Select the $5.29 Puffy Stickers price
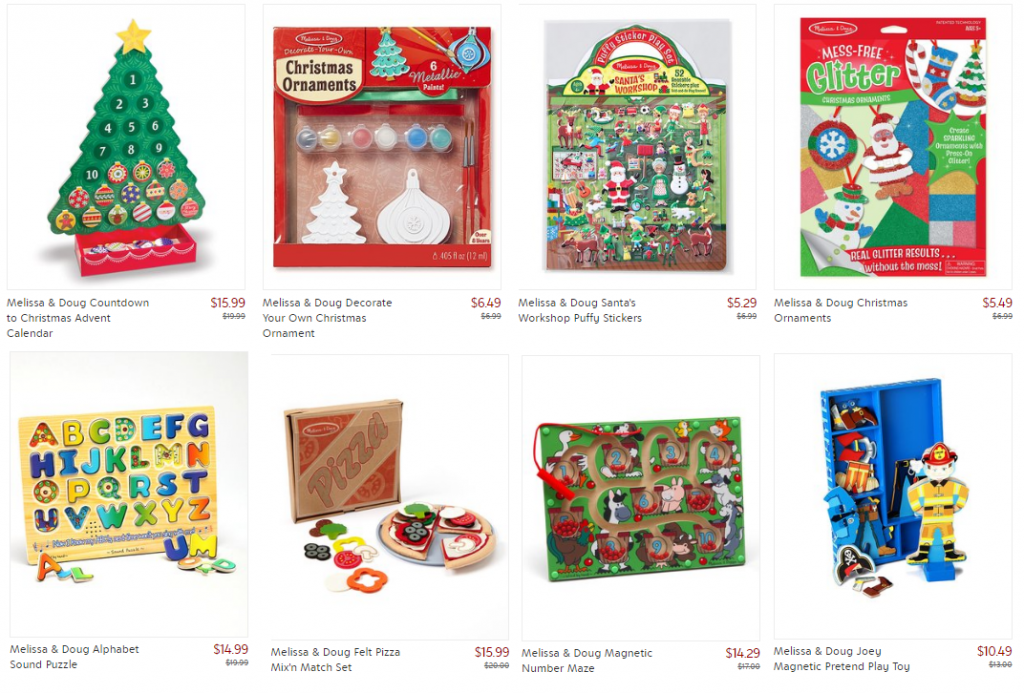The width and height of the screenshot is (1024, 693). pyautogui.click(x=742, y=302)
